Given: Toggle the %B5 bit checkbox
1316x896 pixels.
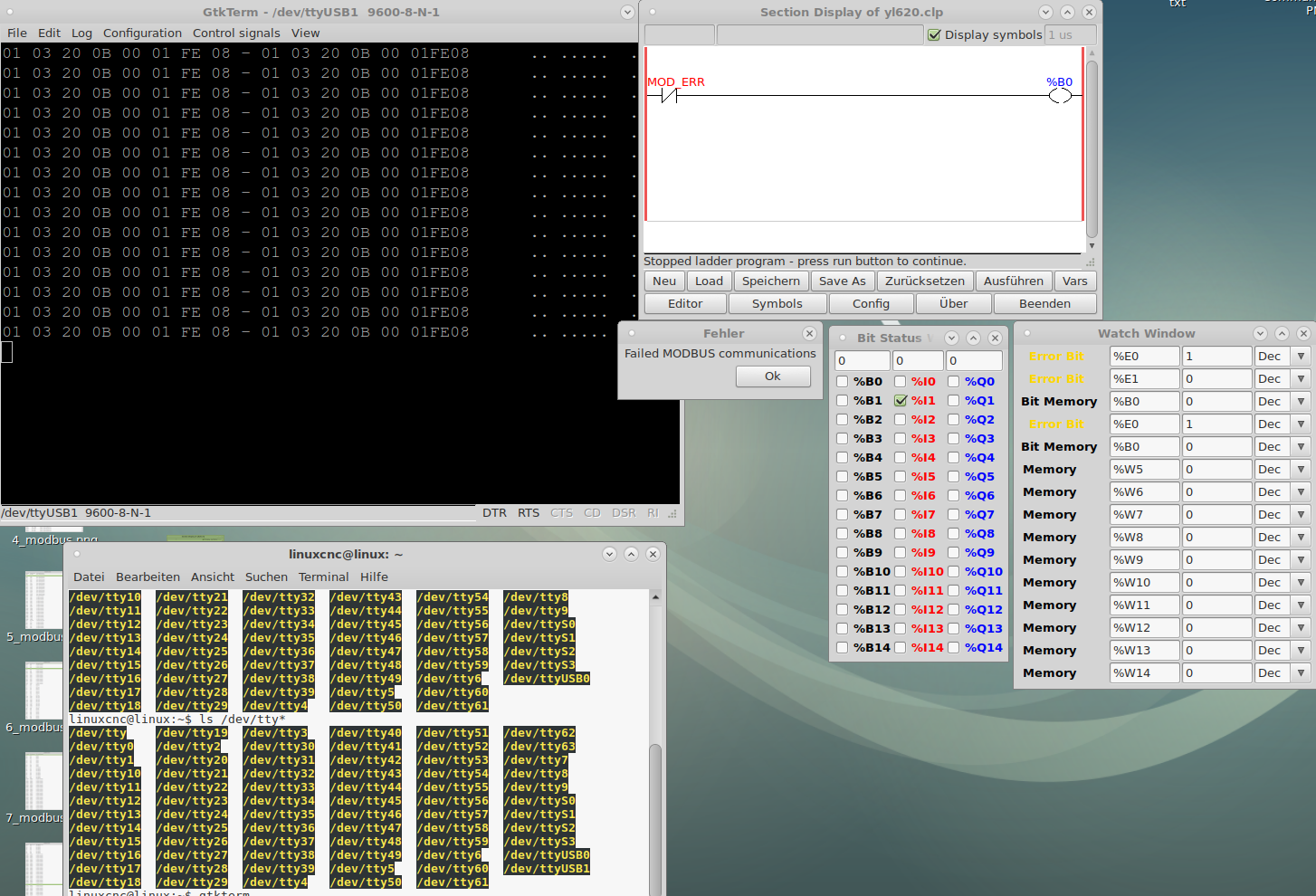Looking at the screenshot, I should pos(843,476).
